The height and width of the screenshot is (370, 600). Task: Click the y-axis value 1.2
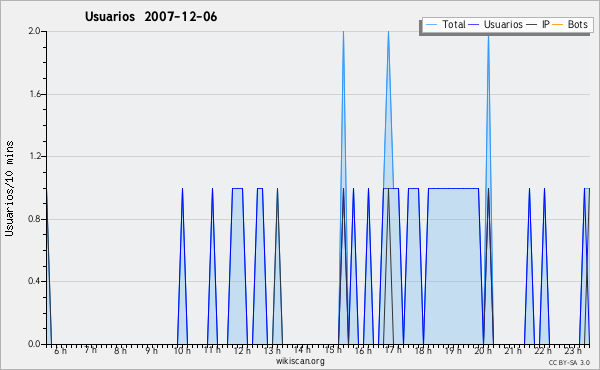(34, 156)
